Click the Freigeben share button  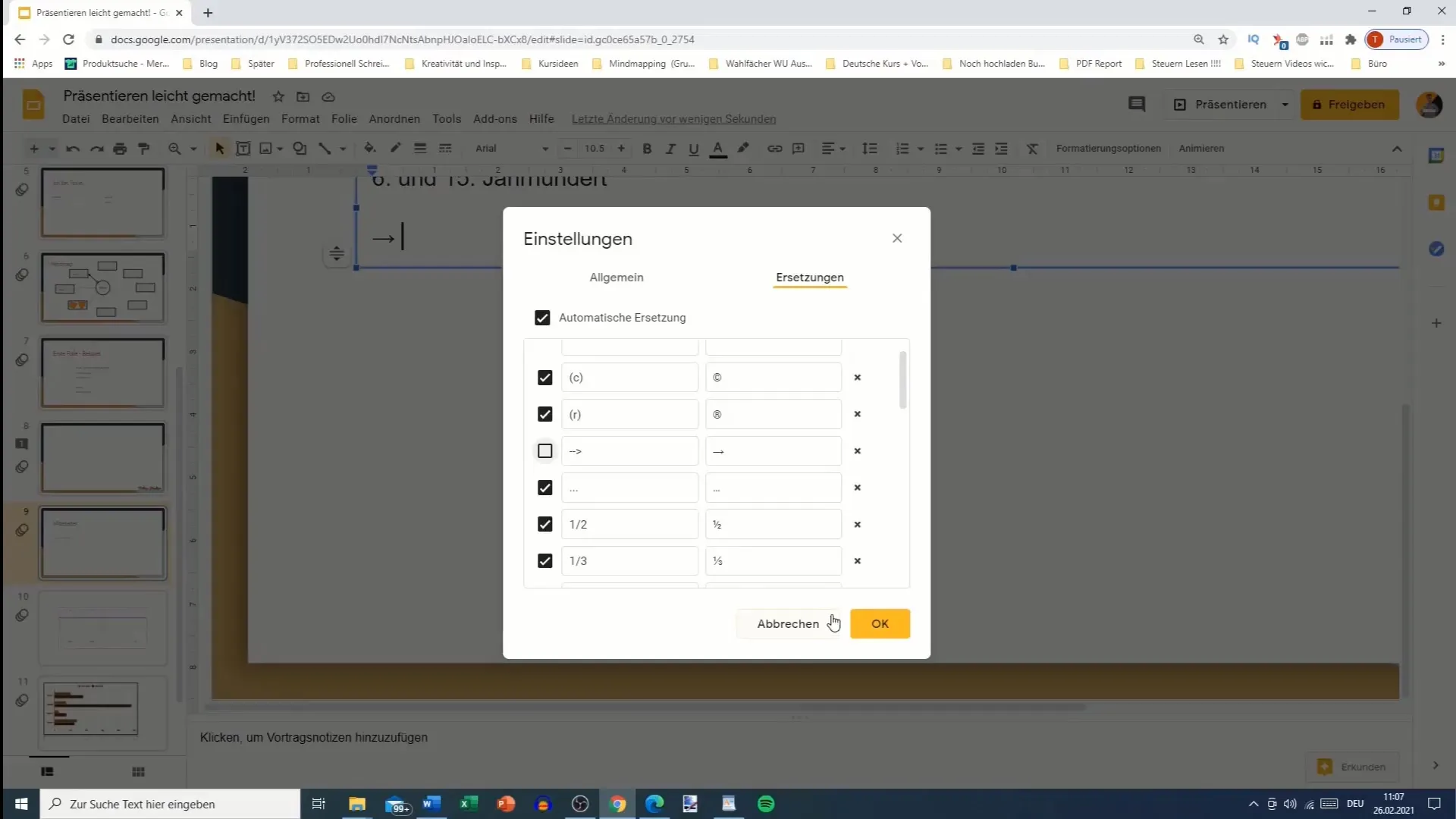pyautogui.click(x=1349, y=105)
